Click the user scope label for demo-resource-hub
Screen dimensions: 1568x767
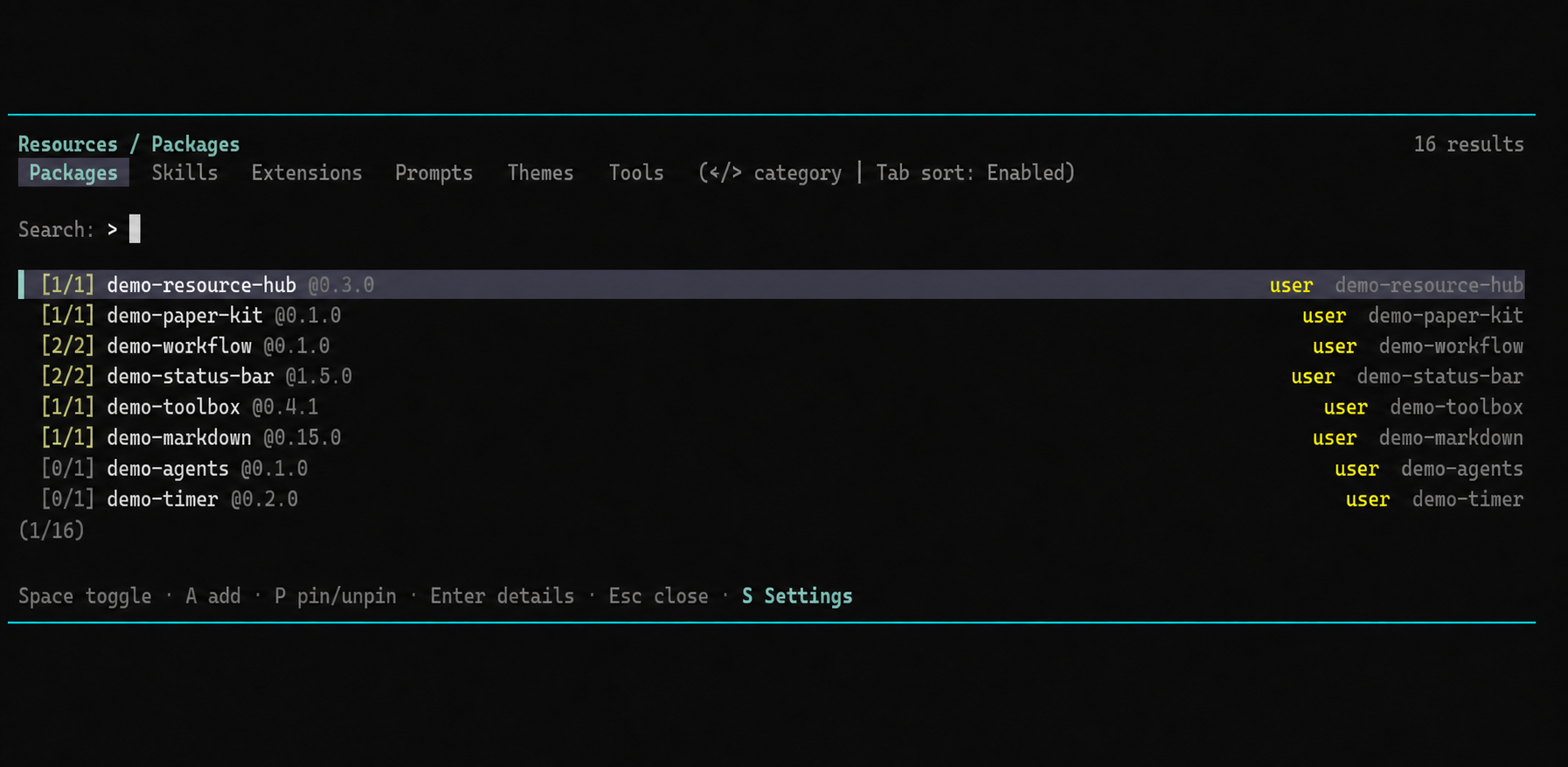tap(1291, 285)
